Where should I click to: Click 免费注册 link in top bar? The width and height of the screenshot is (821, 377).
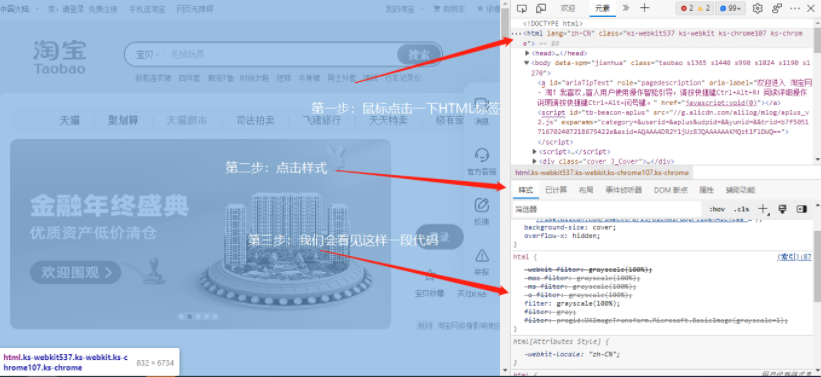(103, 8)
